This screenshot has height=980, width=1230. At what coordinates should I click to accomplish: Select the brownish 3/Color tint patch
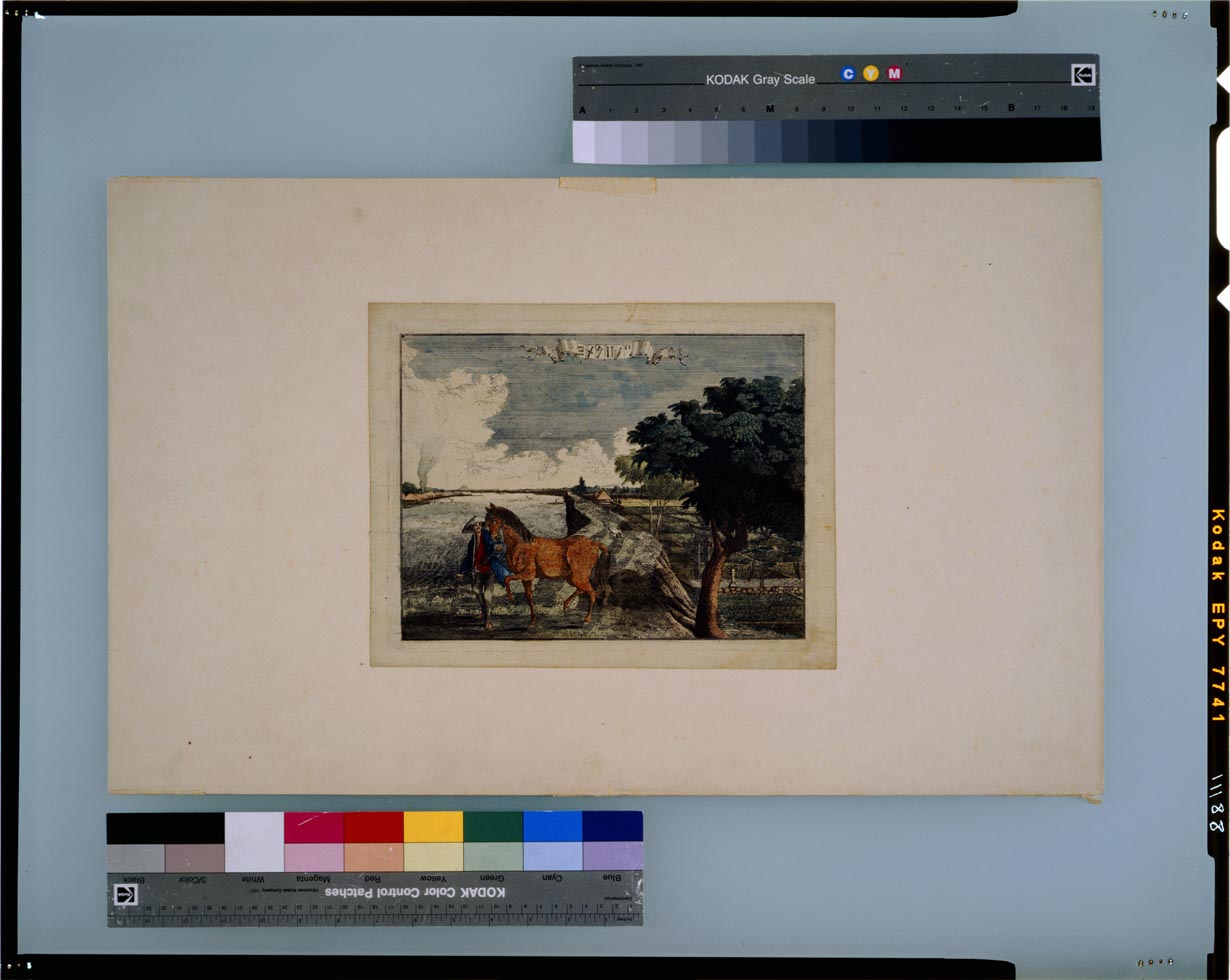click(195, 858)
